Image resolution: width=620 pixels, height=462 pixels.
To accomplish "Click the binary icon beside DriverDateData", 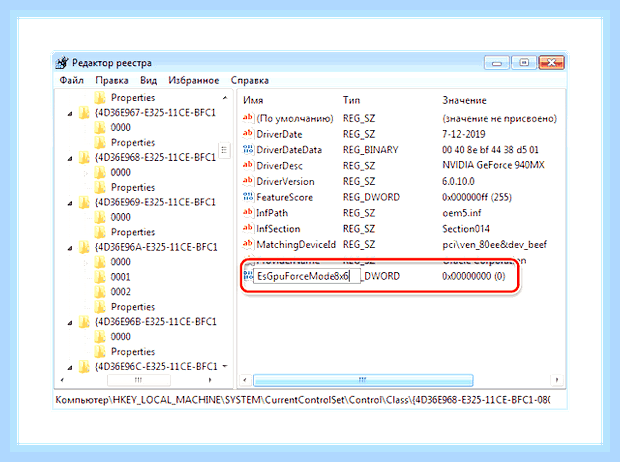I will [248, 150].
